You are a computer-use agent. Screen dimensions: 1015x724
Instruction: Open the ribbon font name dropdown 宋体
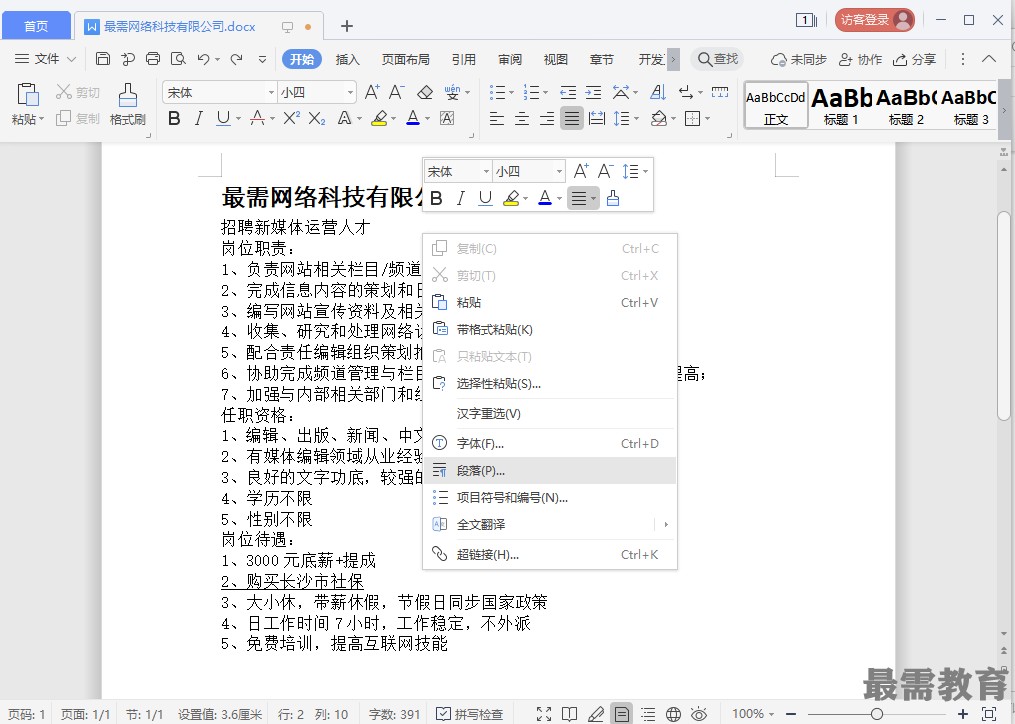271,93
